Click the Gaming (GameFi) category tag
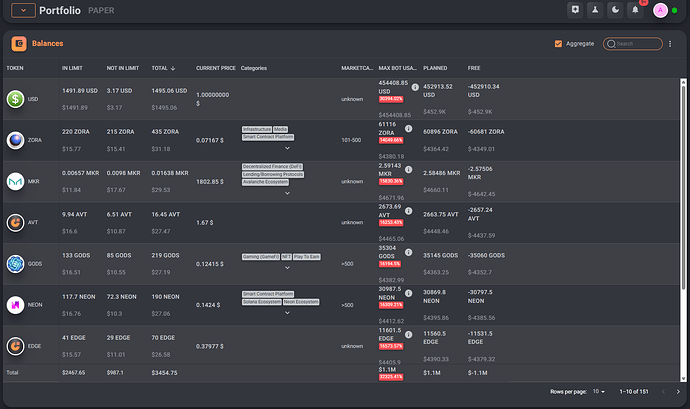The height and width of the screenshot is (409, 690). click(259, 257)
